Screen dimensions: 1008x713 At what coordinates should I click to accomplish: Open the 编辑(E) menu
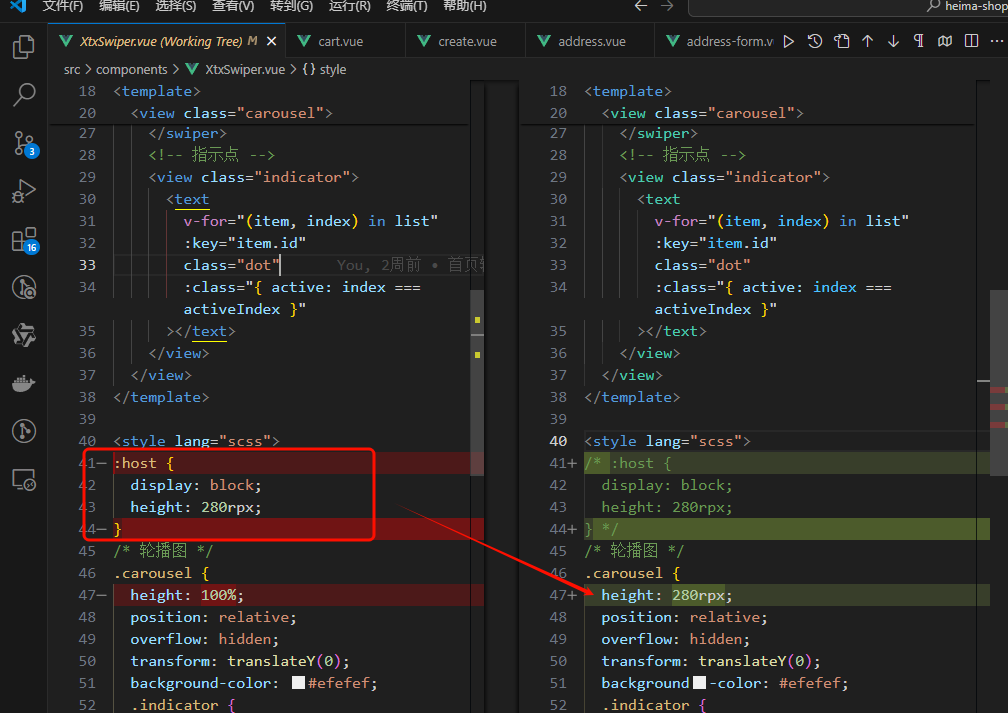(x=119, y=6)
